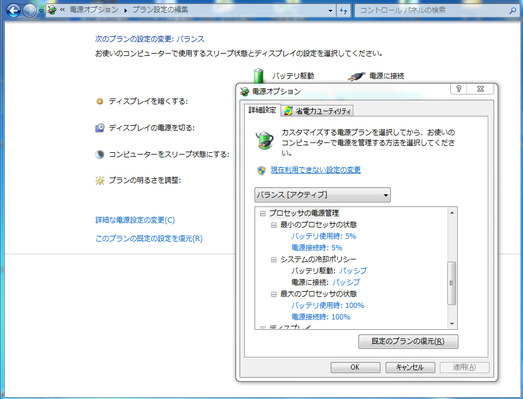Select 電源オプション breadcrumb in address bar

94,10
